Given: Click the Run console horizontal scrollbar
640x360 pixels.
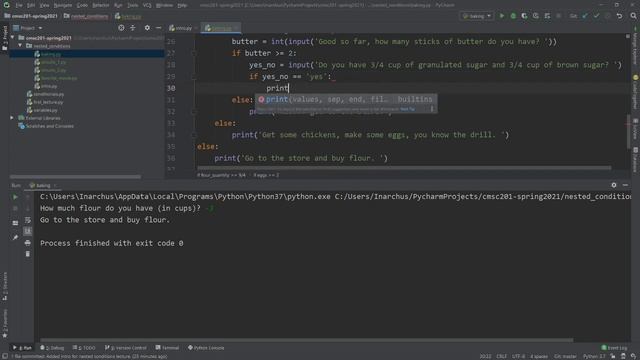Looking at the screenshot, I should tap(307, 340).
